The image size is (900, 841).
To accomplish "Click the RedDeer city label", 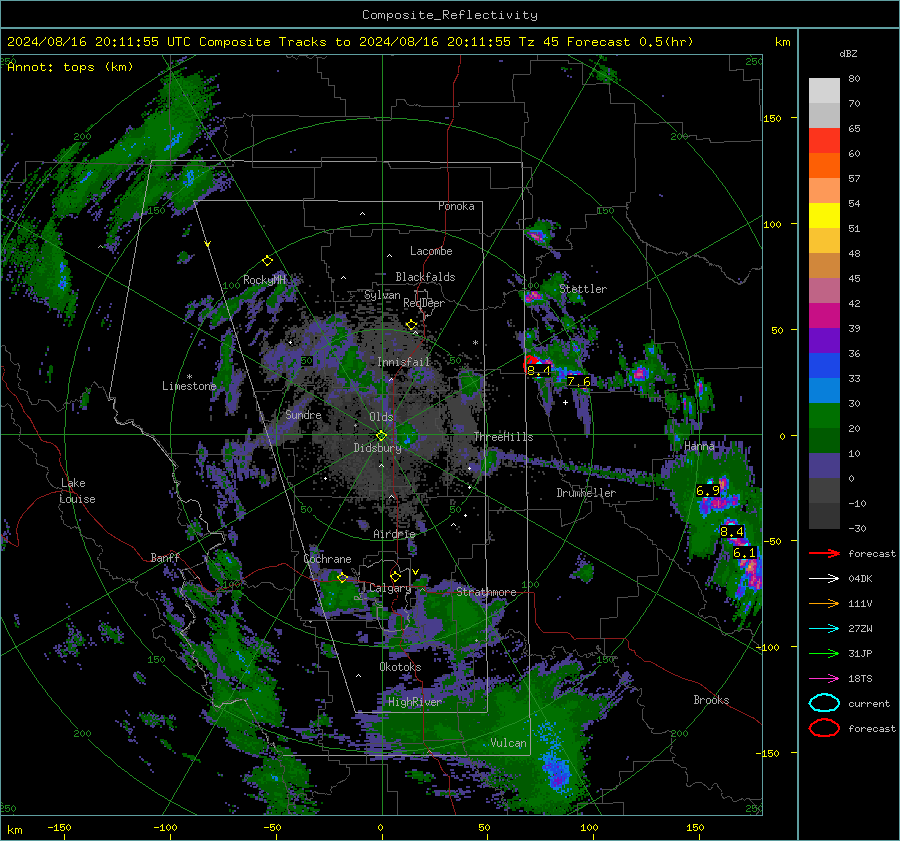I will 424,303.
